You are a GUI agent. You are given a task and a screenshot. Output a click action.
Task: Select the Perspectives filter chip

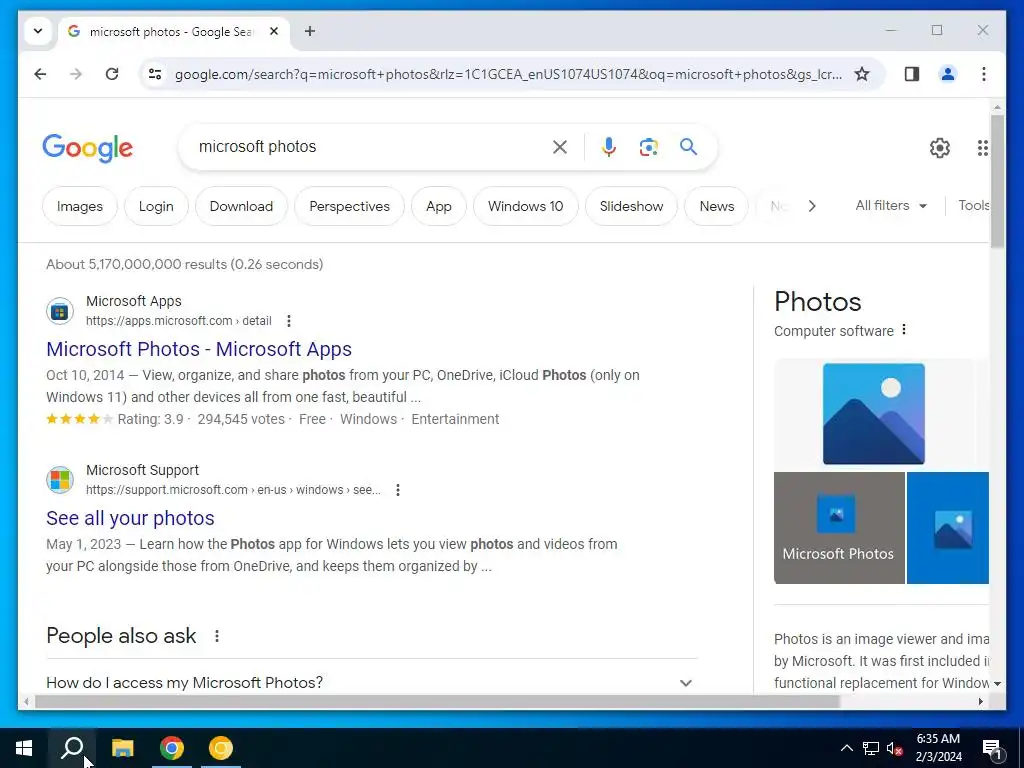(x=349, y=206)
